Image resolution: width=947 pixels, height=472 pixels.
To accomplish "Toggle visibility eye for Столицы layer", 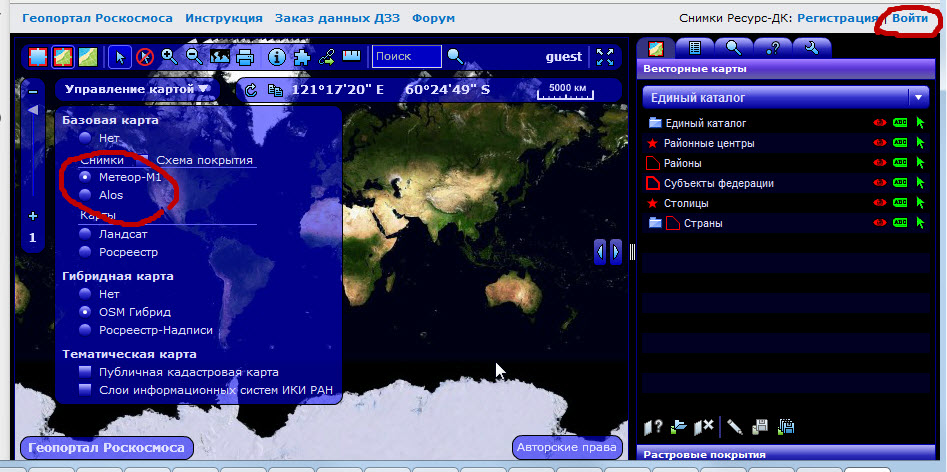I will [x=880, y=203].
